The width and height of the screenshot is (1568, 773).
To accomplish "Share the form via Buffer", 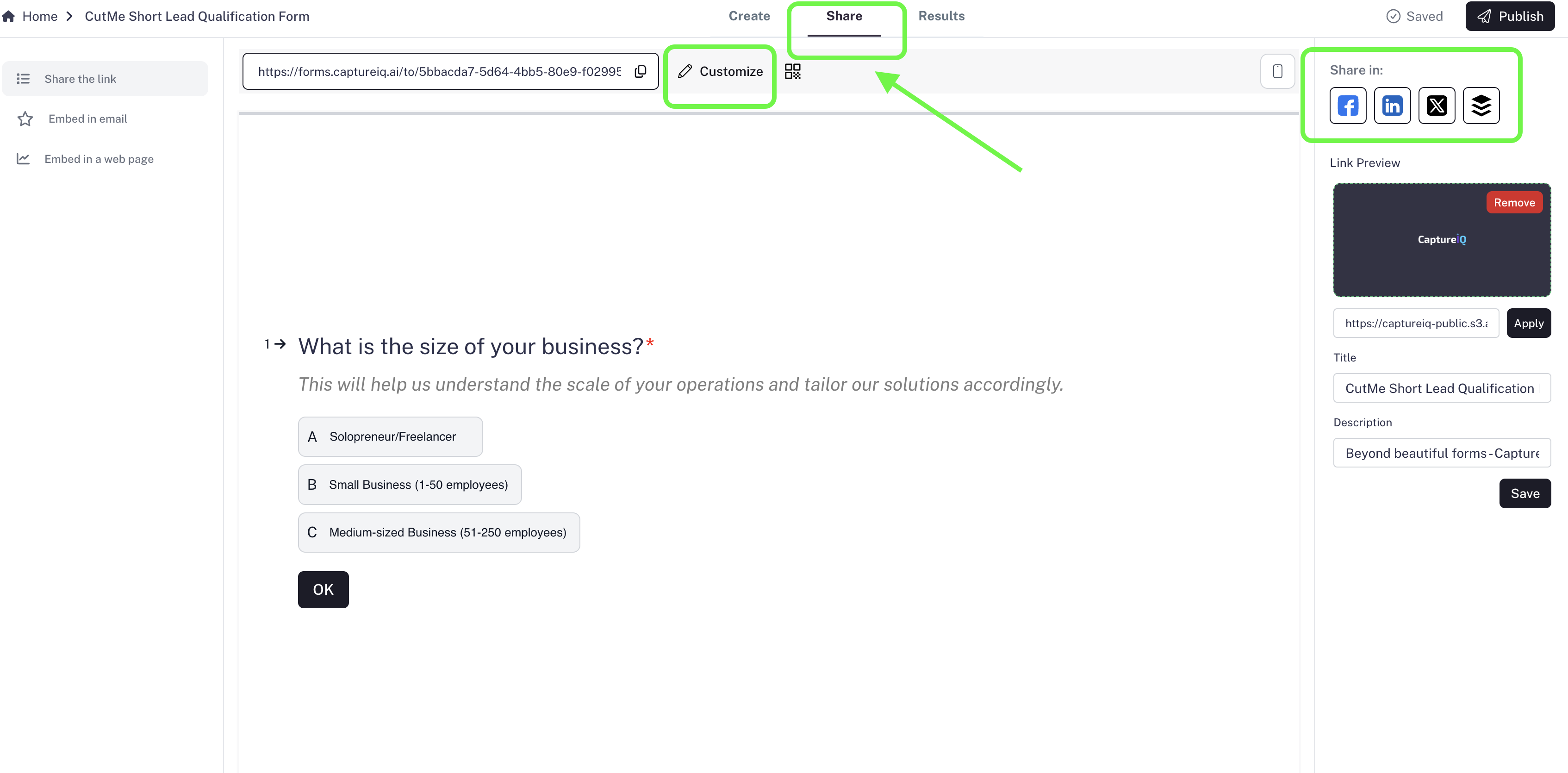I will 1481,105.
